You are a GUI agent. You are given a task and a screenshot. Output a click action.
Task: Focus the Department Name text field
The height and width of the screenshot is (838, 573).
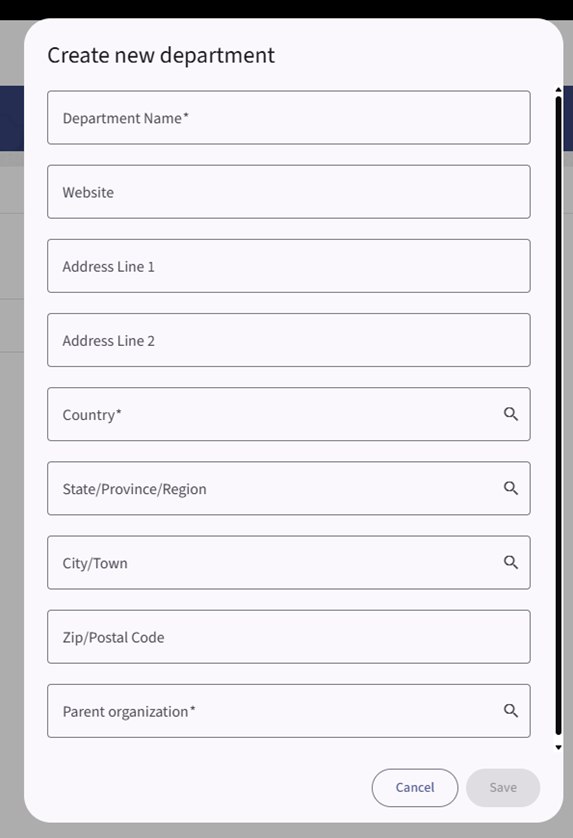click(289, 118)
